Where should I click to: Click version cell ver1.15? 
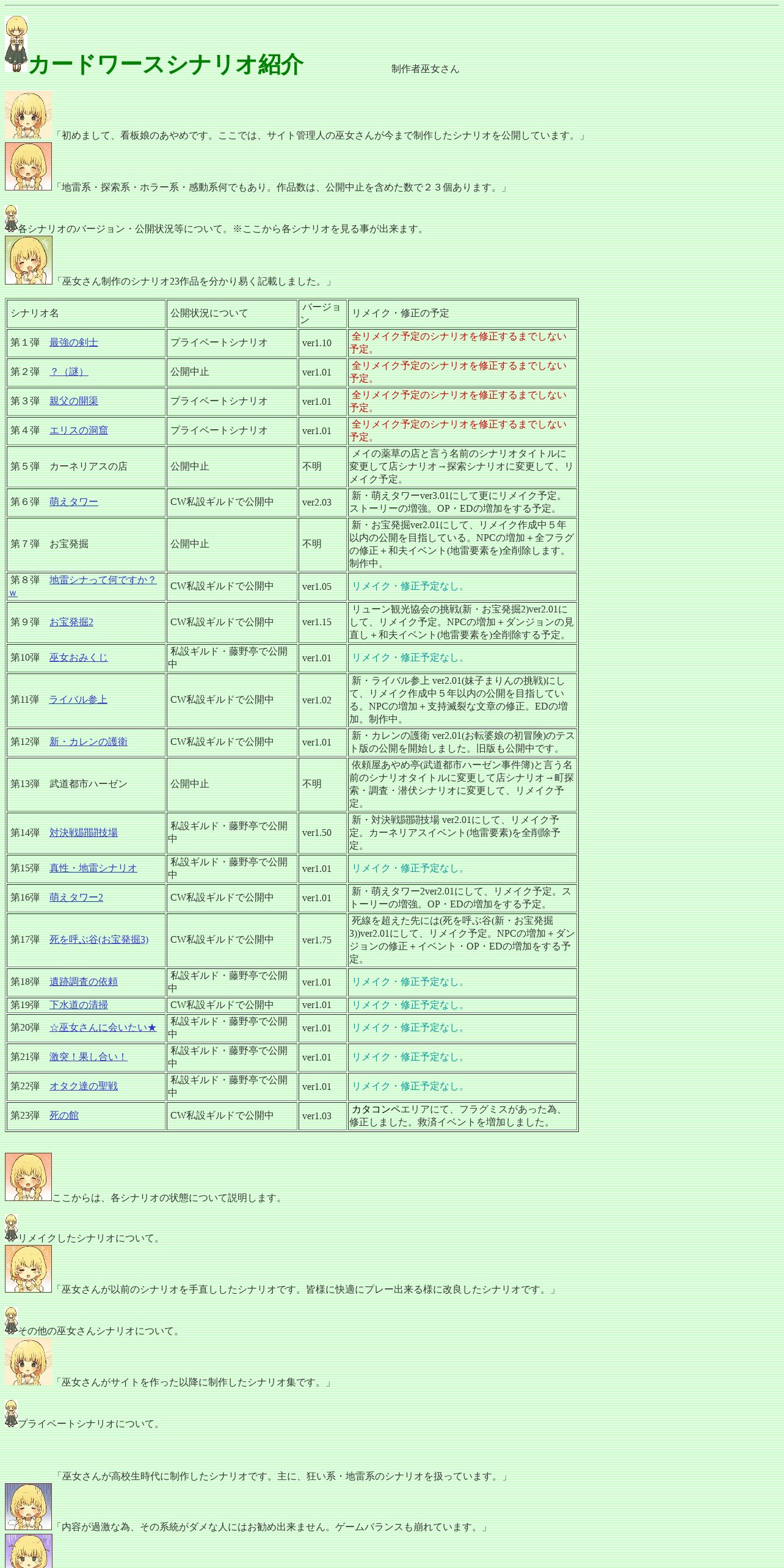click(x=322, y=622)
